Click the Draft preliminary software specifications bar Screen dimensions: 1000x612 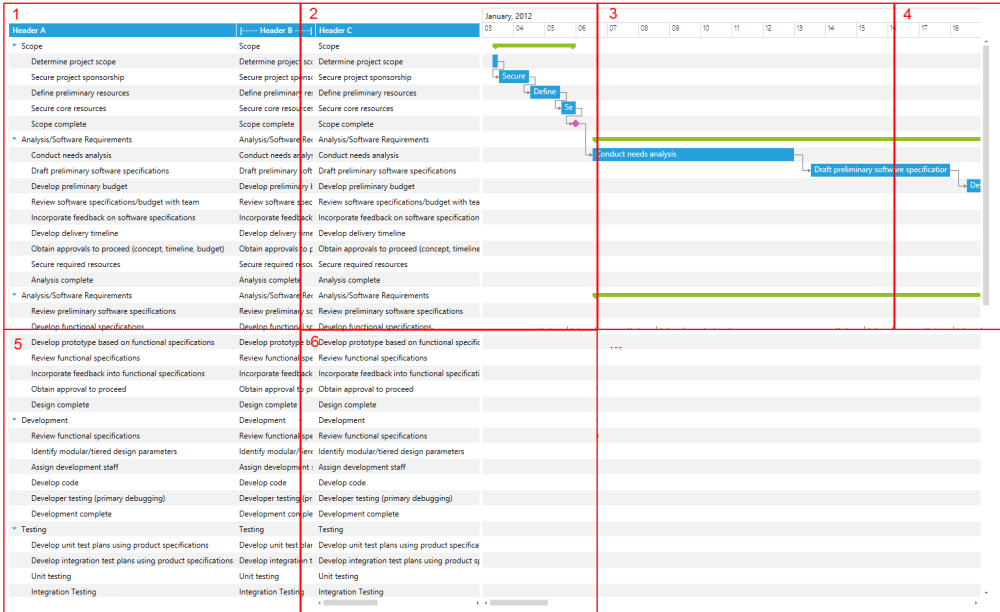pyautogui.click(x=878, y=170)
